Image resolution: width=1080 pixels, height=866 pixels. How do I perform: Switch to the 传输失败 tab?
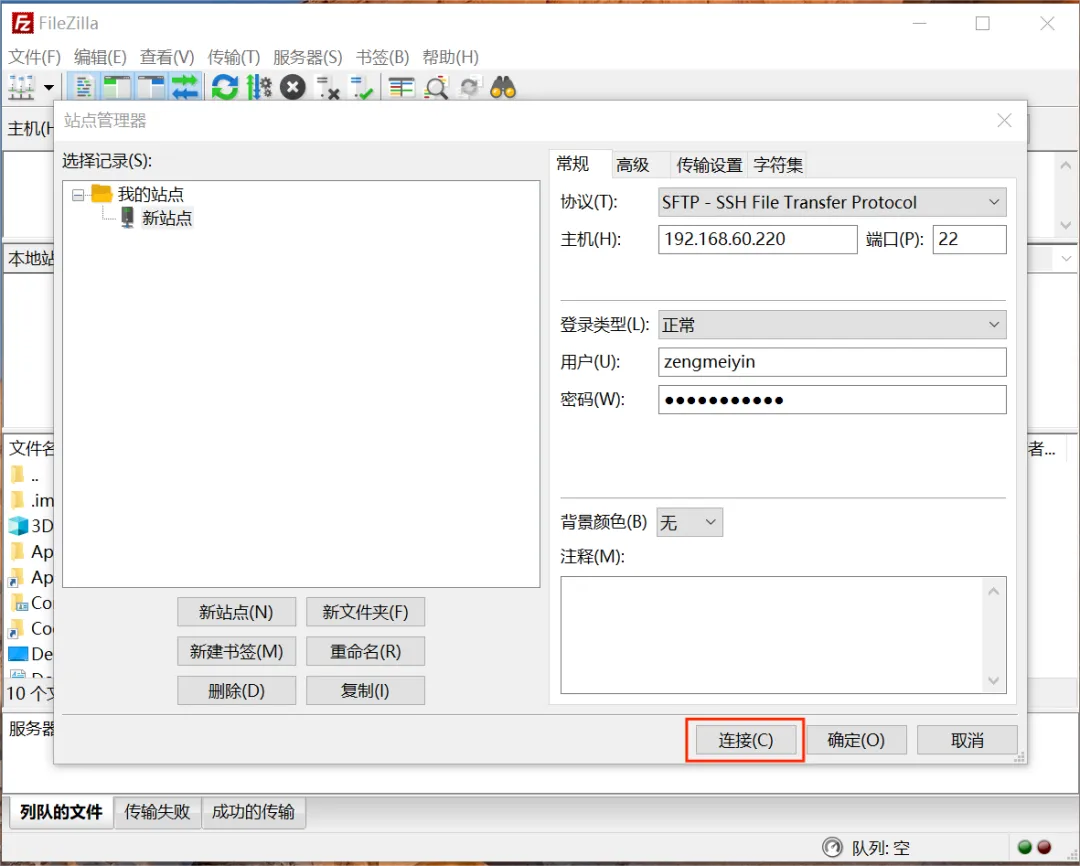point(157,812)
